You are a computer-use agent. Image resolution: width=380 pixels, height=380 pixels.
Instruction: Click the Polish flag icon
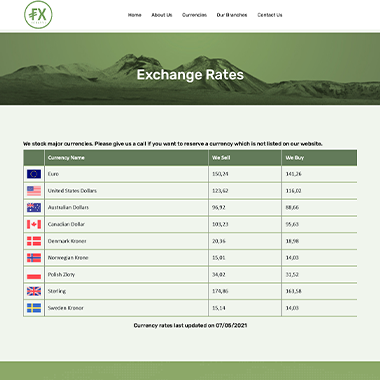tap(34, 274)
